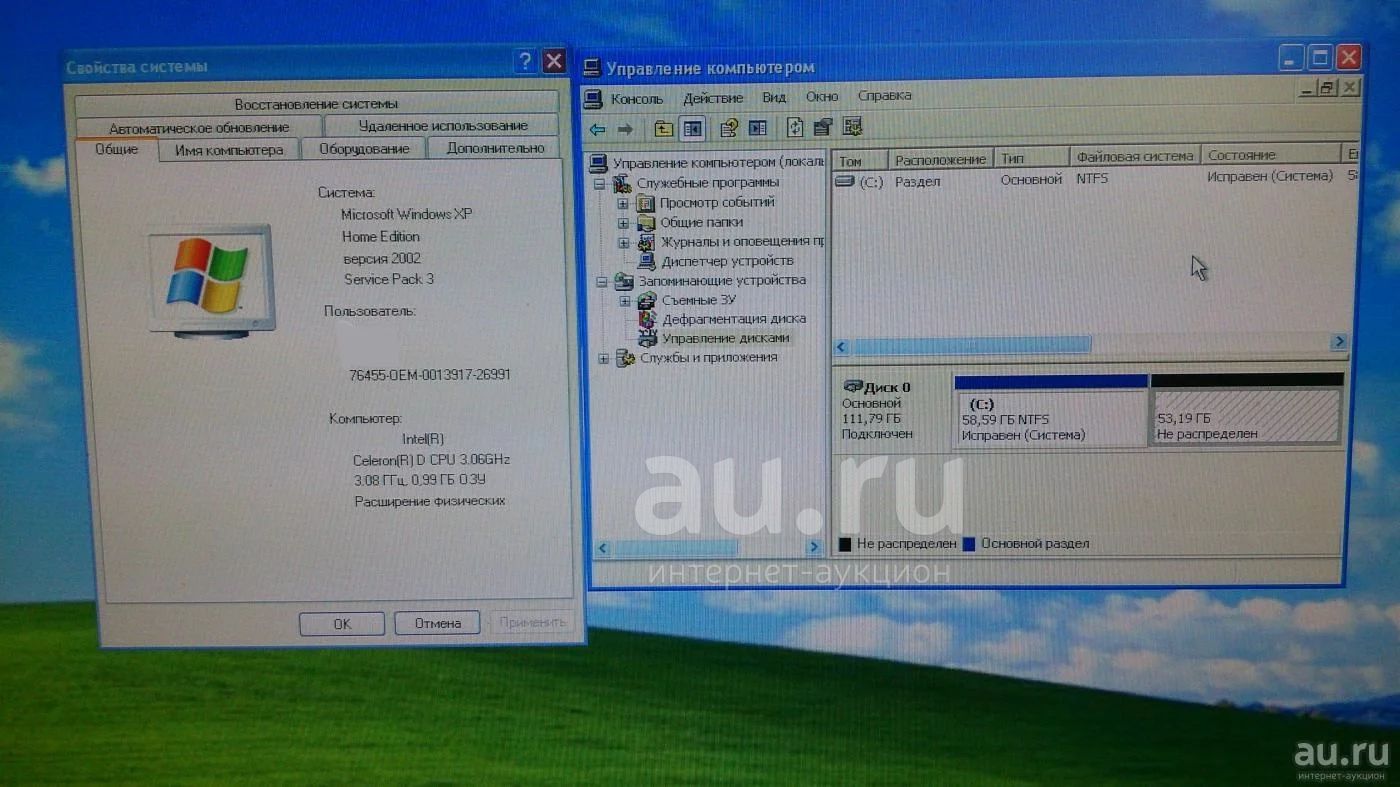Switch to the Дополнительно tab
The width and height of the screenshot is (1400, 787).
click(x=494, y=148)
